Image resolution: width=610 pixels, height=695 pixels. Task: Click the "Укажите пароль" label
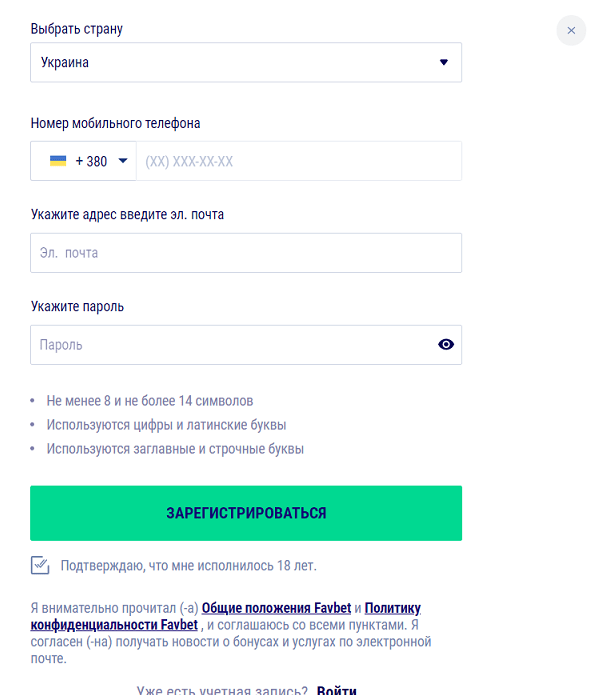[77, 307]
